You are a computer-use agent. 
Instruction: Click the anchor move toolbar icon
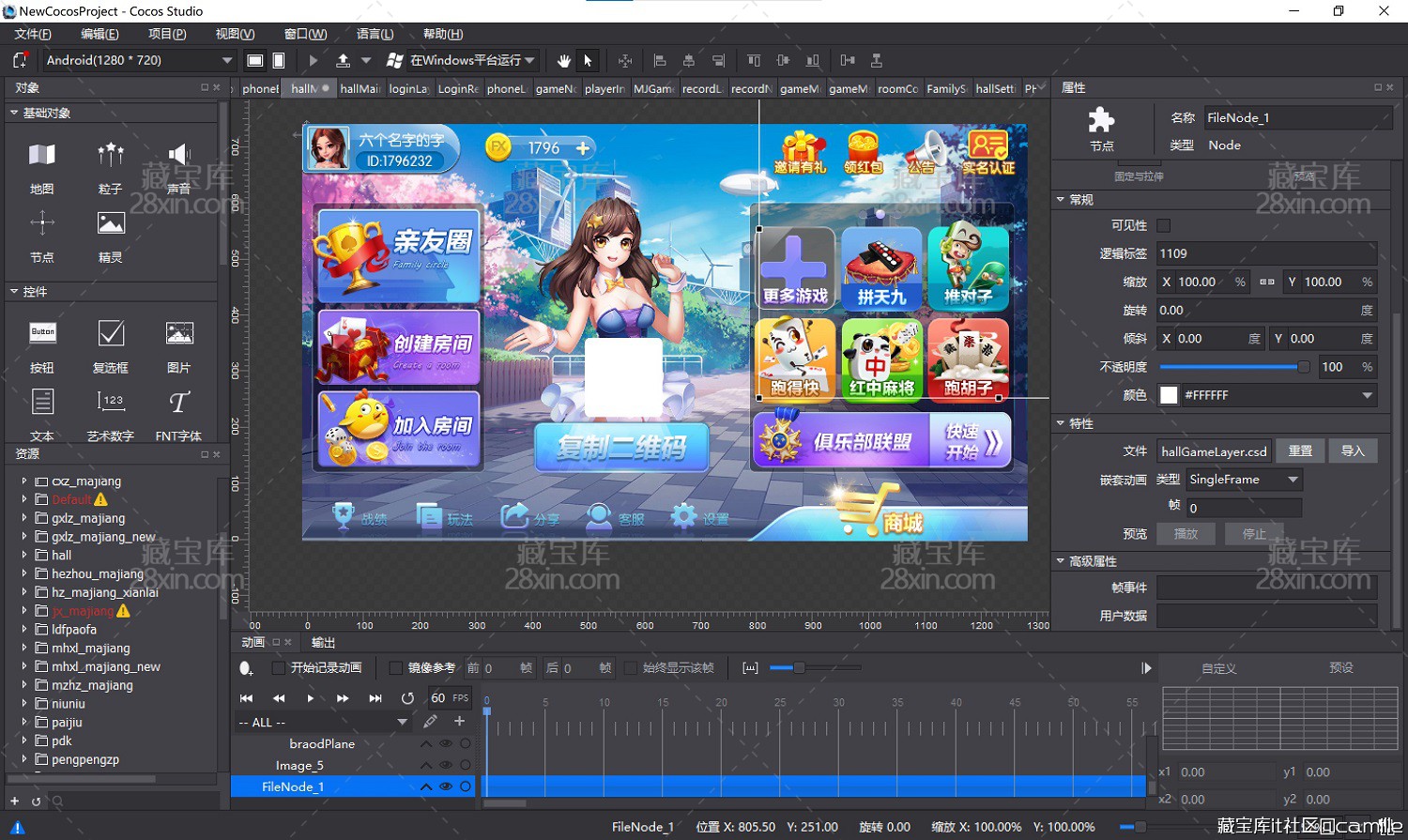click(625, 60)
